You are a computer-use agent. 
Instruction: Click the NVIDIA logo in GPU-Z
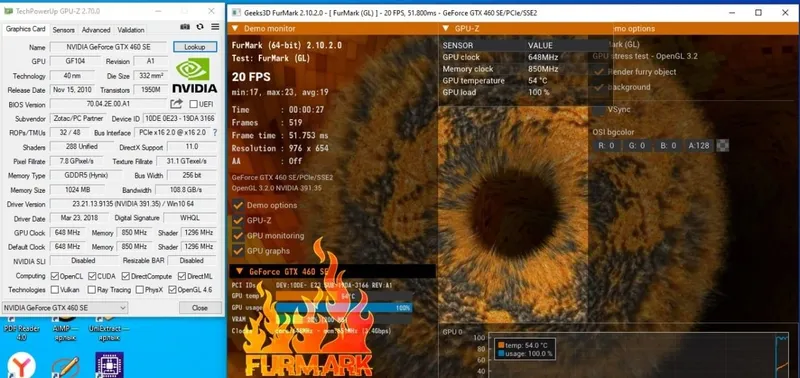pos(194,75)
